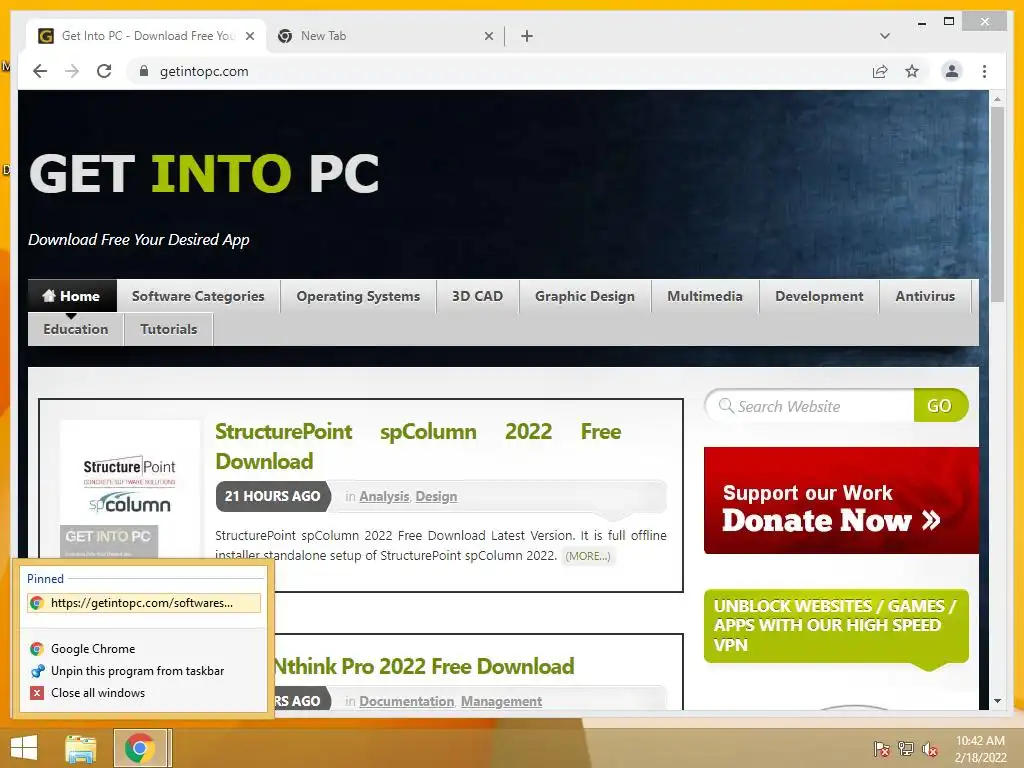Open pinned getintopc.com/softwares jump list item
The height and width of the screenshot is (768, 1024).
click(x=144, y=603)
